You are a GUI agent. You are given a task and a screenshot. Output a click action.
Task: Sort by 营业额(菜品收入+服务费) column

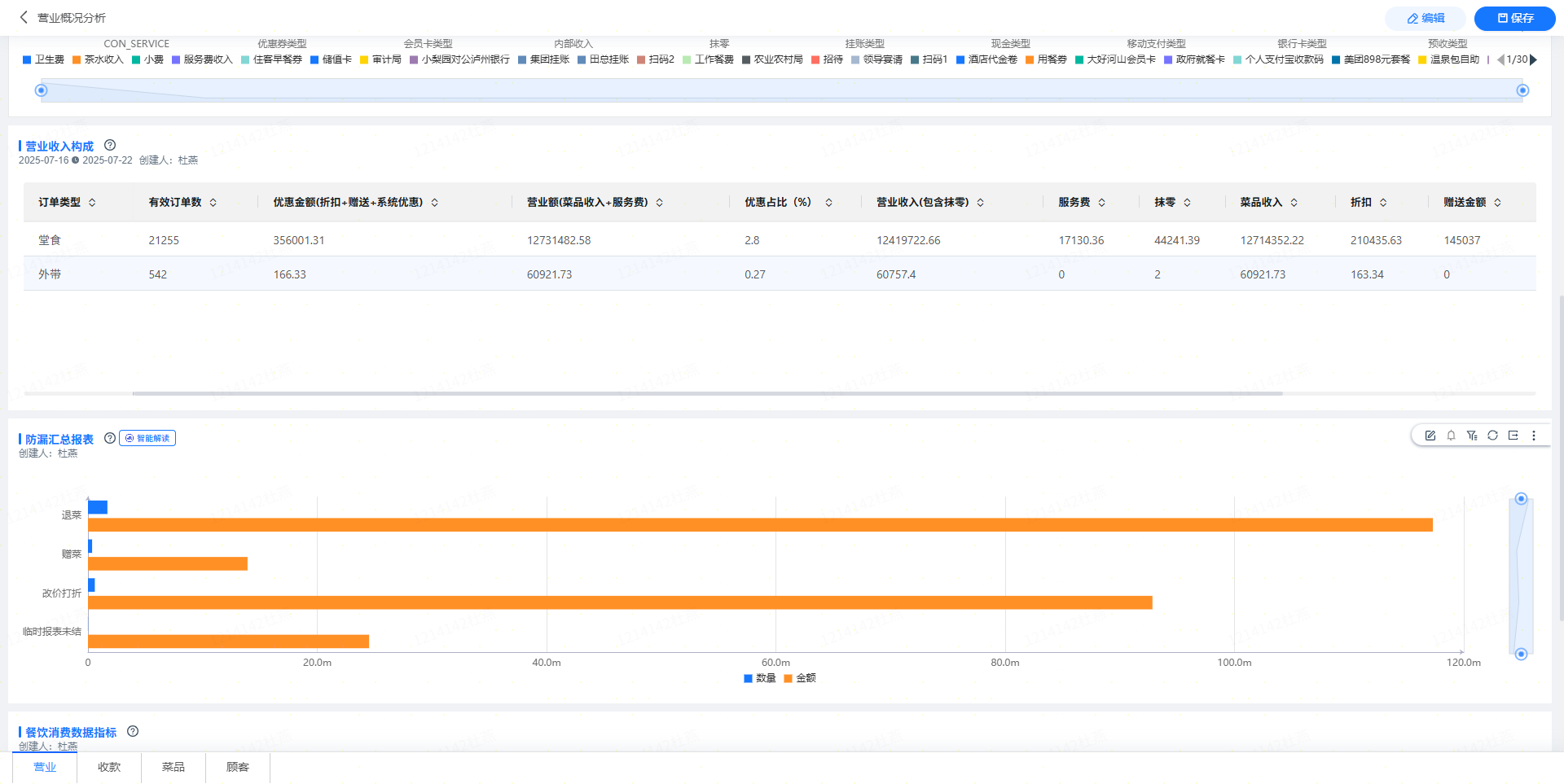(660, 203)
